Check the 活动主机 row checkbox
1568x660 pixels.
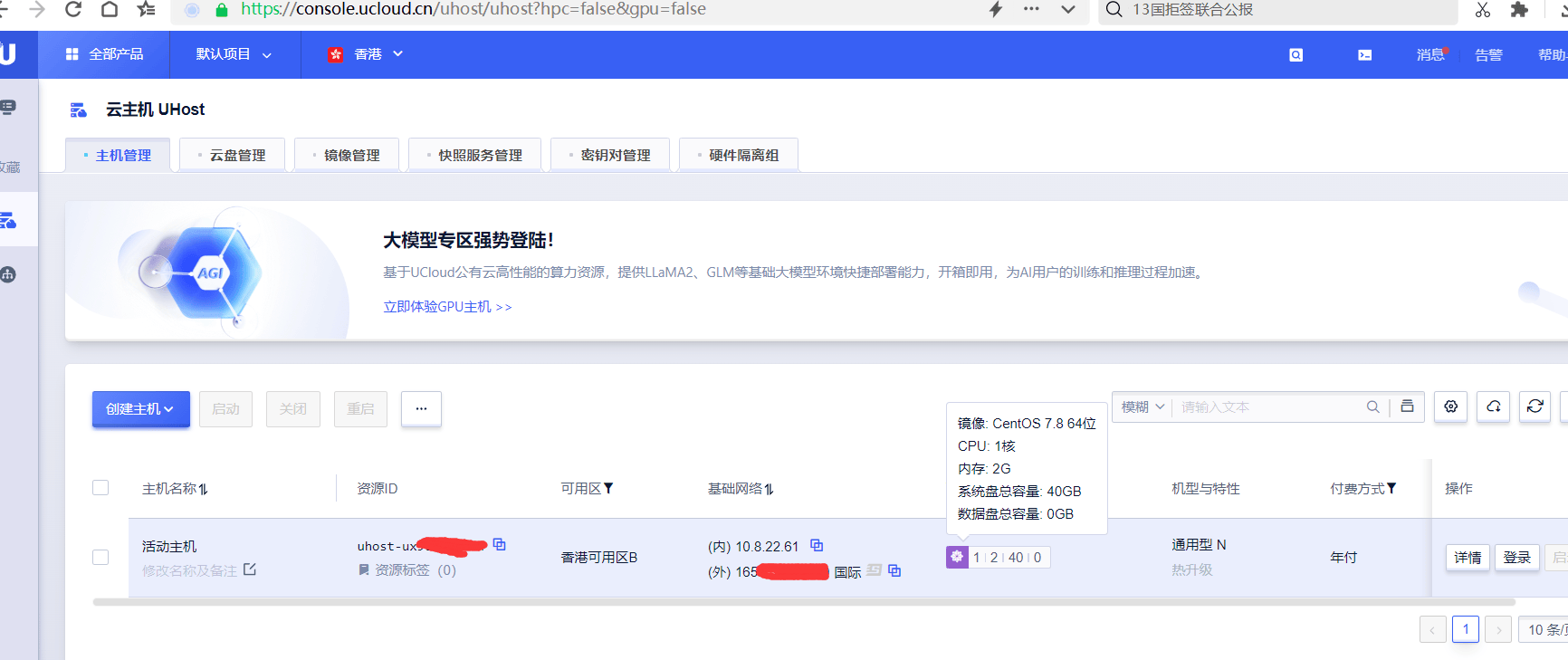point(100,558)
